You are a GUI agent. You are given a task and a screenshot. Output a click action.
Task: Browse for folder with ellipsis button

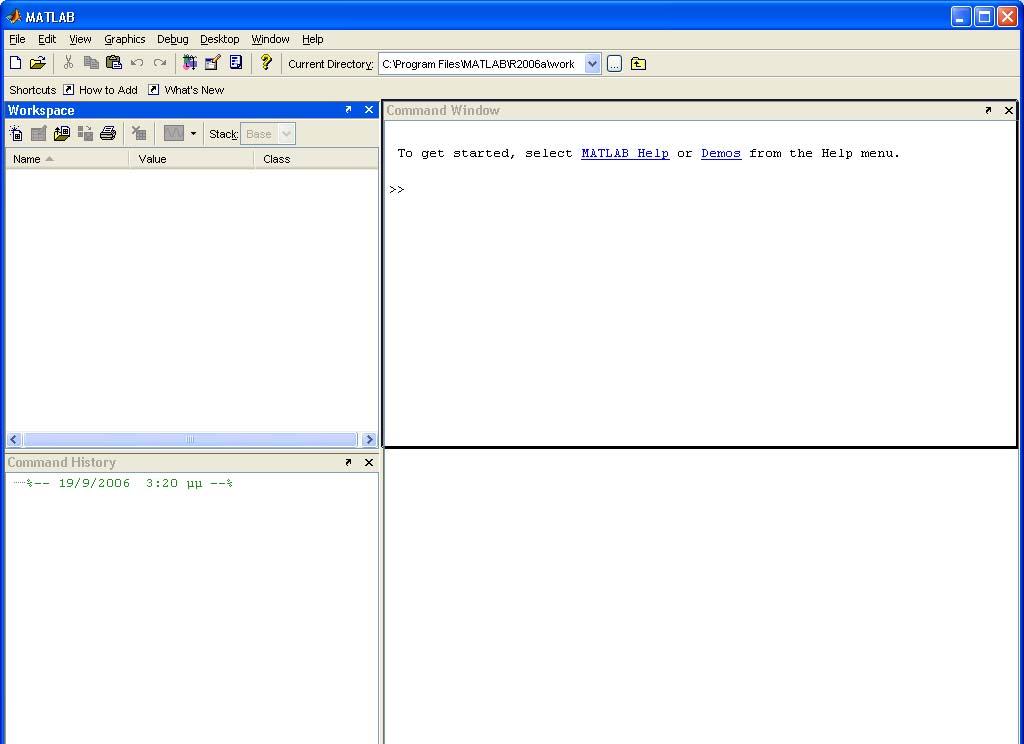click(x=614, y=64)
